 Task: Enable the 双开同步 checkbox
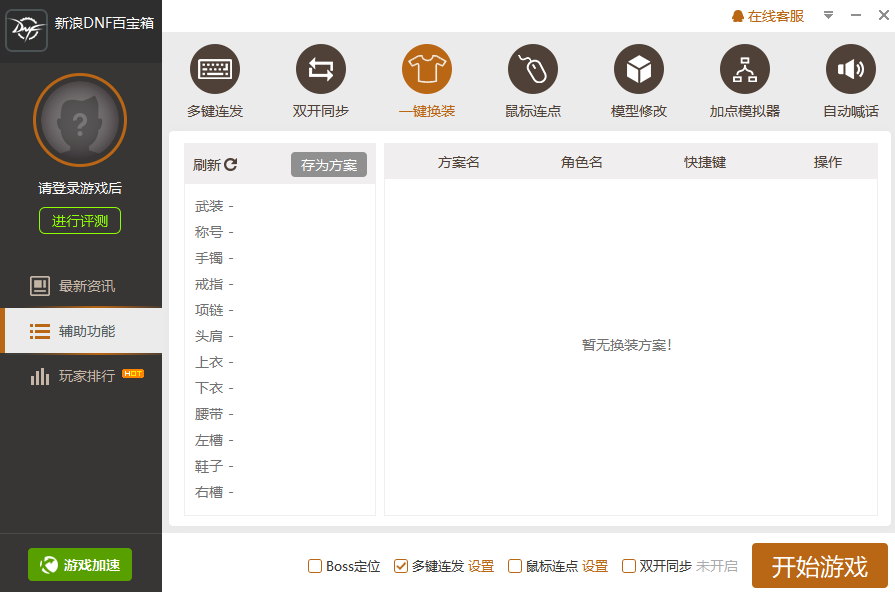click(628, 566)
